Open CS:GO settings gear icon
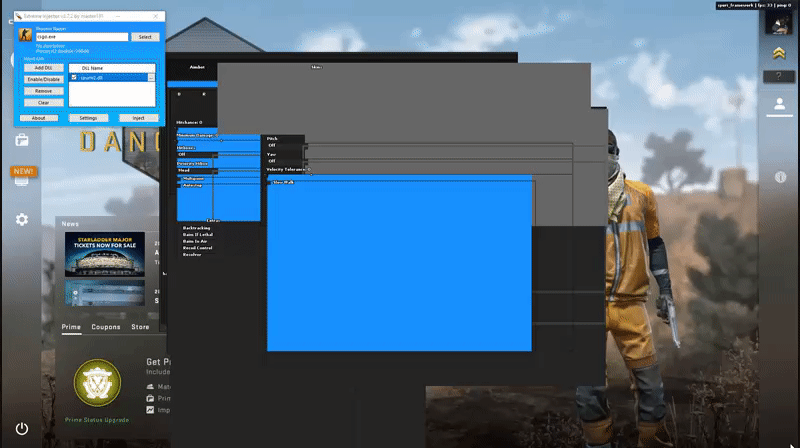 22,219
